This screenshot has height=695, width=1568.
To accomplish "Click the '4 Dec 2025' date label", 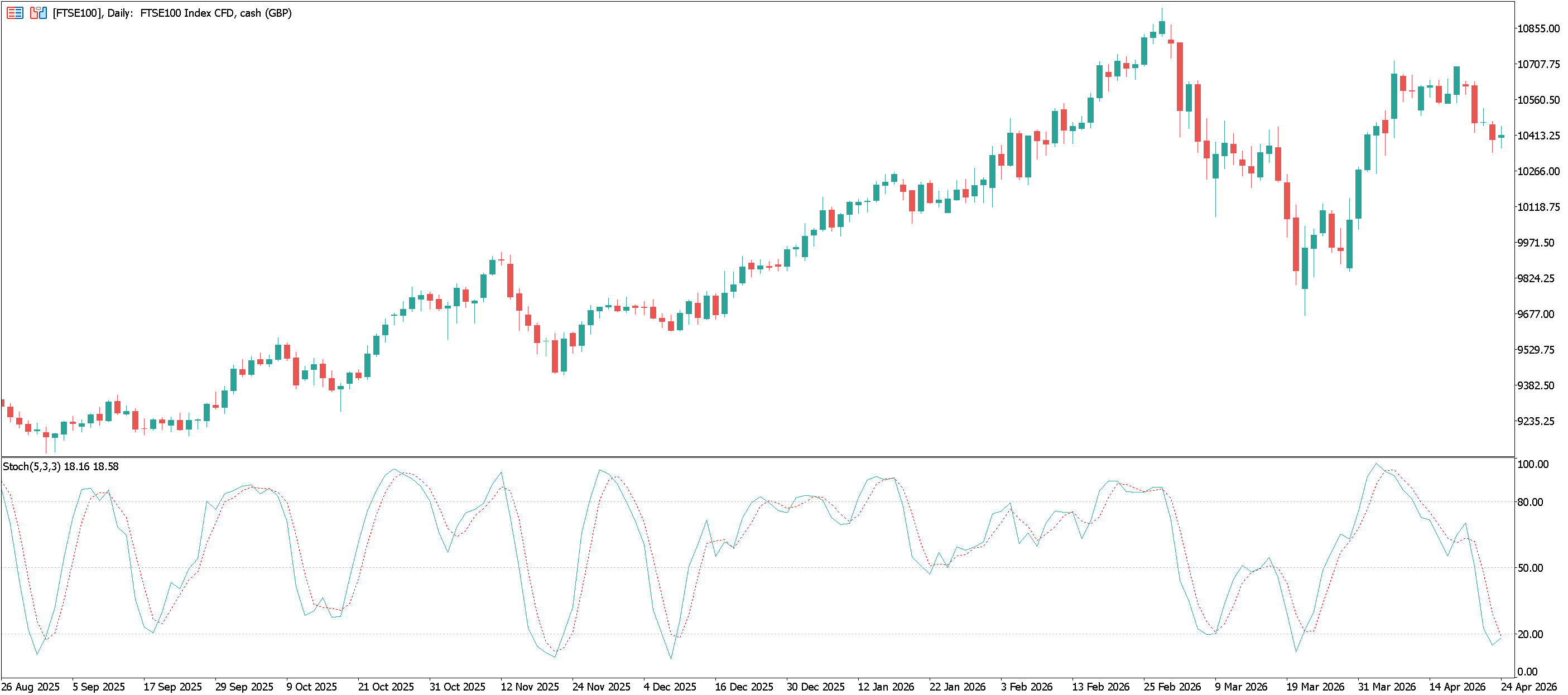I will point(670,687).
